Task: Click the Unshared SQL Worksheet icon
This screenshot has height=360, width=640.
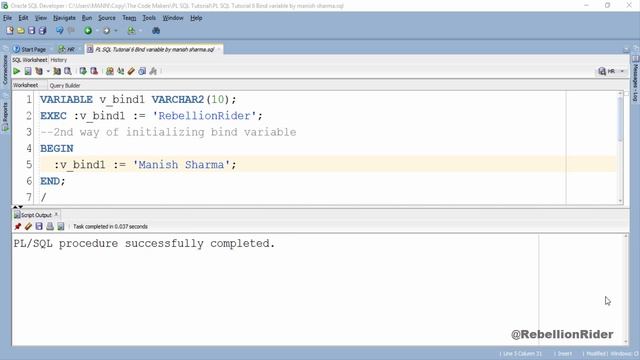Action: [x=109, y=71]
